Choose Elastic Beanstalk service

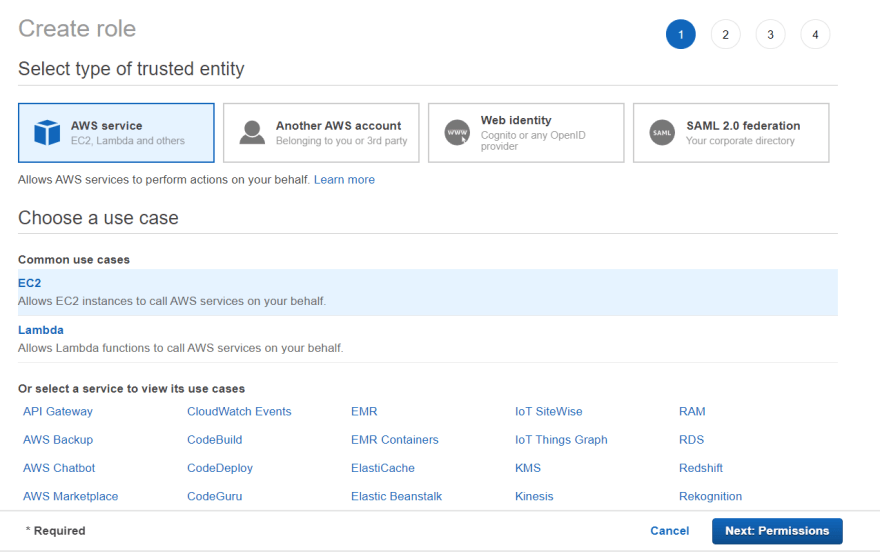[x=396, y=496]
